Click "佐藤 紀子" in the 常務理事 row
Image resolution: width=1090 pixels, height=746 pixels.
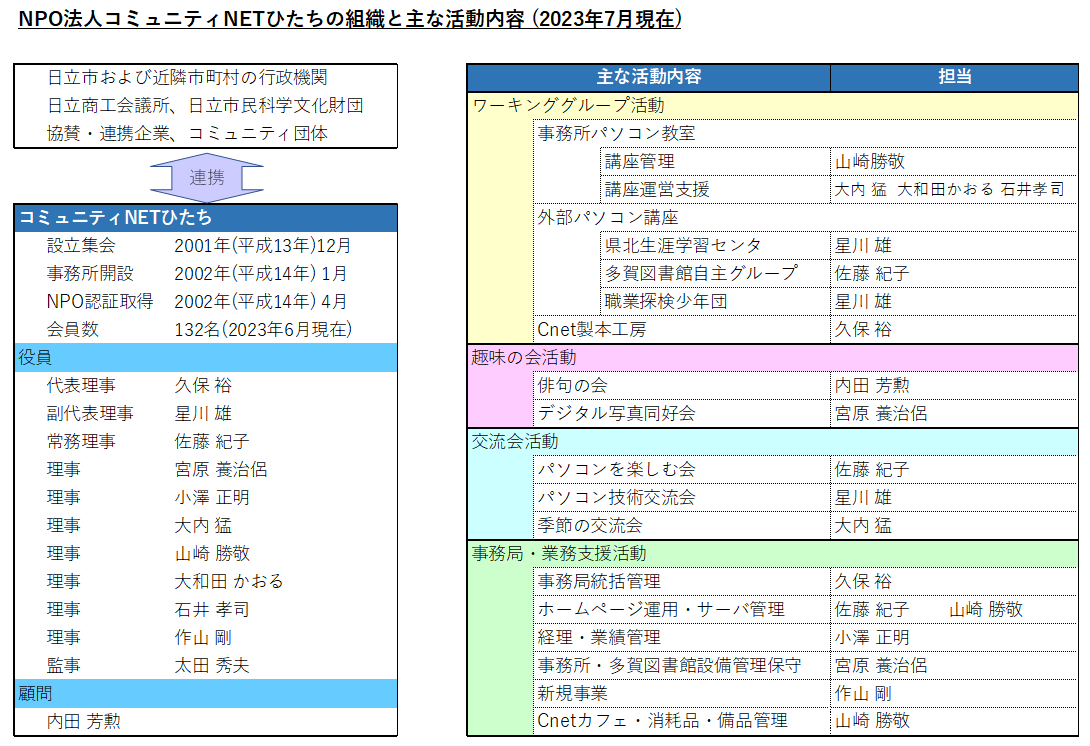click(x=212, y=441)
